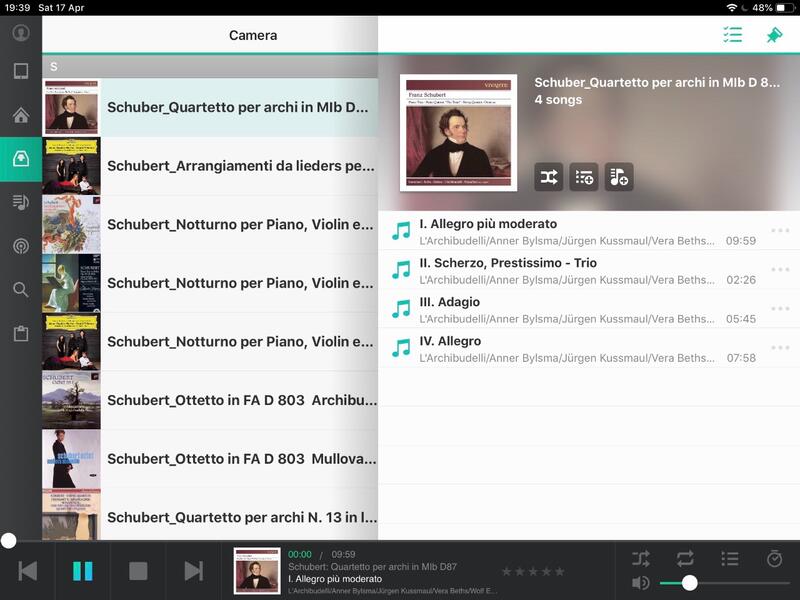Open the multi-select checklist icon
This screenshot has width=800, height=600.
[733, 35]
